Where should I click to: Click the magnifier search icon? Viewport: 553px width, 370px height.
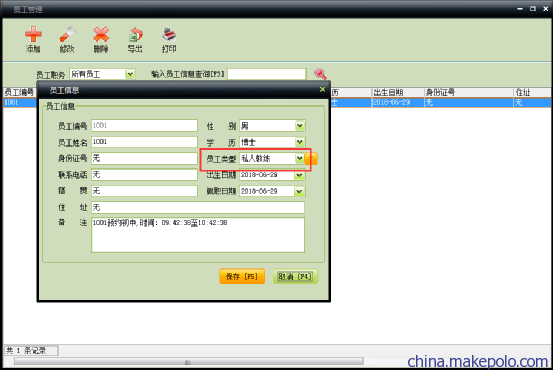click(x=320, y=74)
